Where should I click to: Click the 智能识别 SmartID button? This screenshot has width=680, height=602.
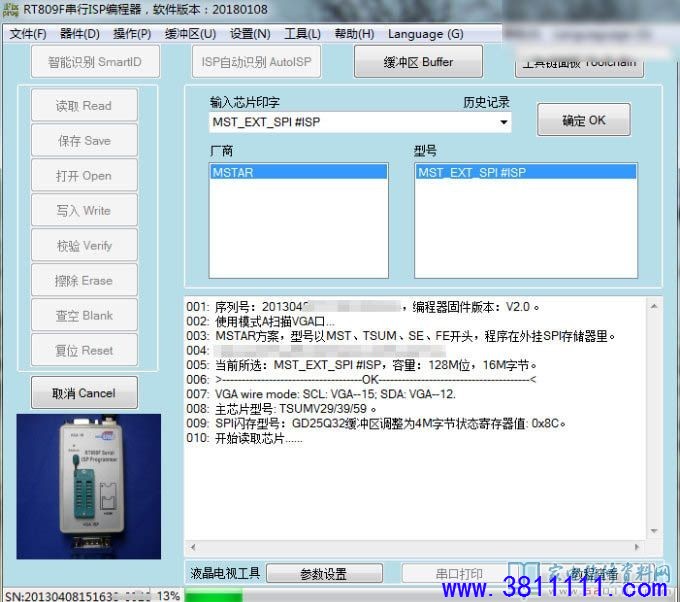(x=95, y=62)
